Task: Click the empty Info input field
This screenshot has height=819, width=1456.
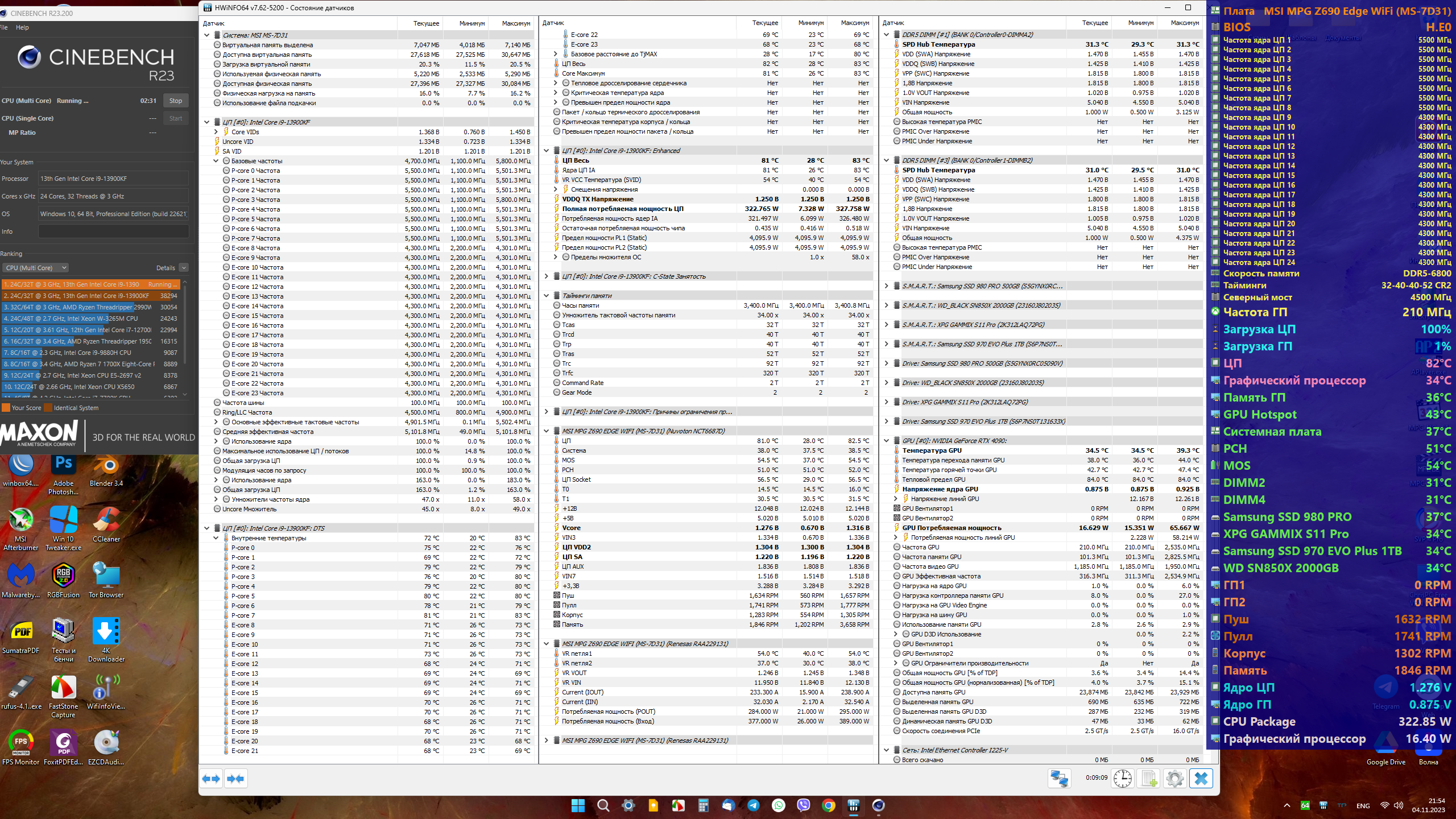Action: pyautogui.click(x=113, y=231)
